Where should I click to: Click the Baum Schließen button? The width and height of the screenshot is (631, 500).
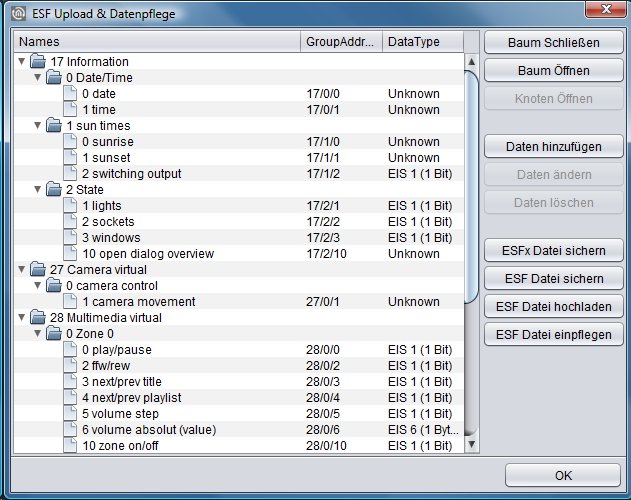click(554, 42)
